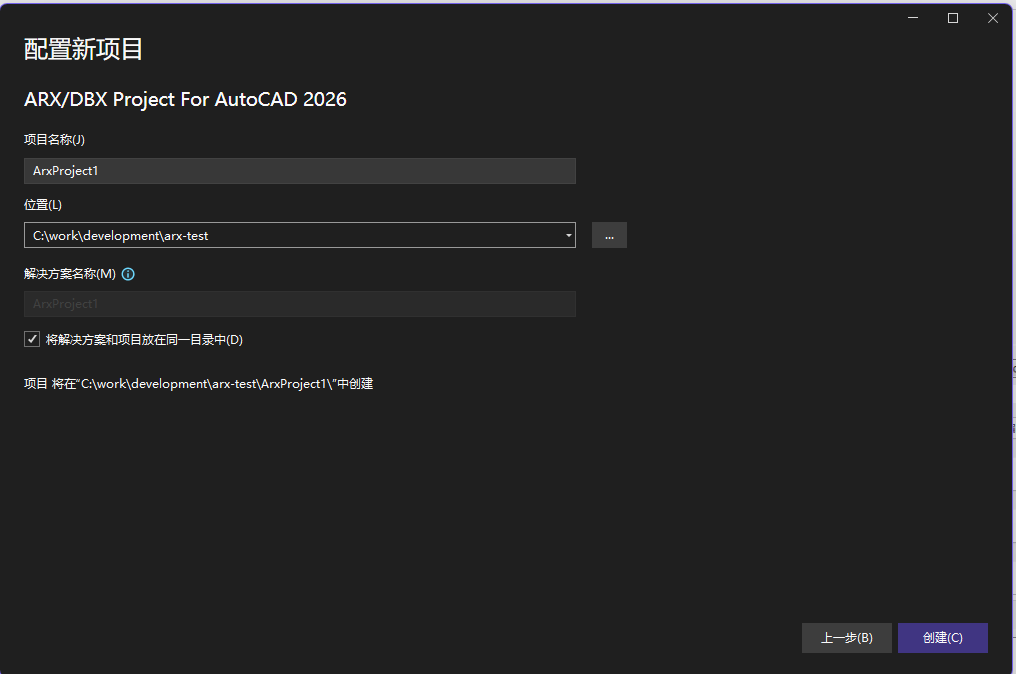
Task: Maximize the project configuration window
Action: tap(953, 18)
